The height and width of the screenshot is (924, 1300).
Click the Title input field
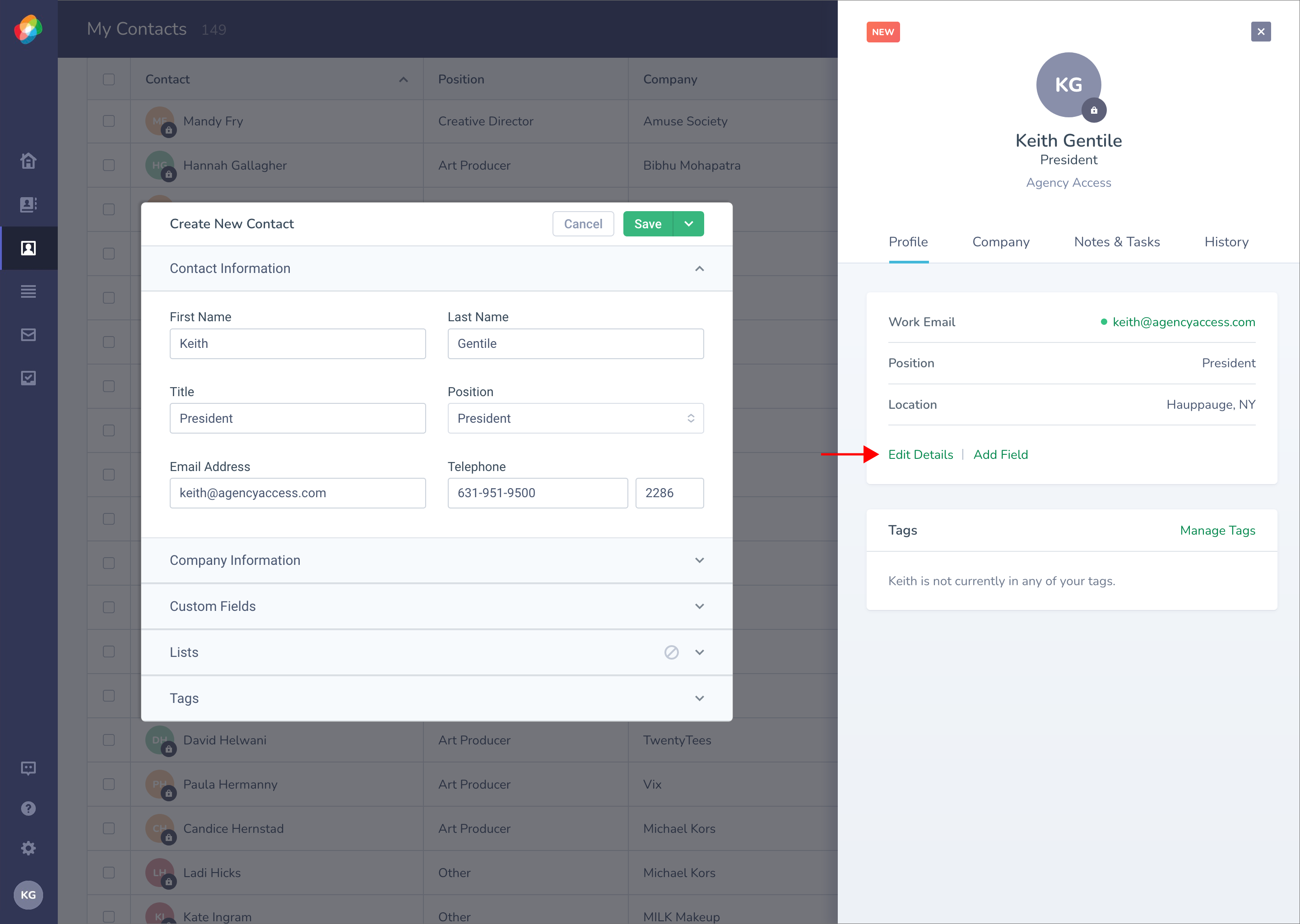point(297,419)
